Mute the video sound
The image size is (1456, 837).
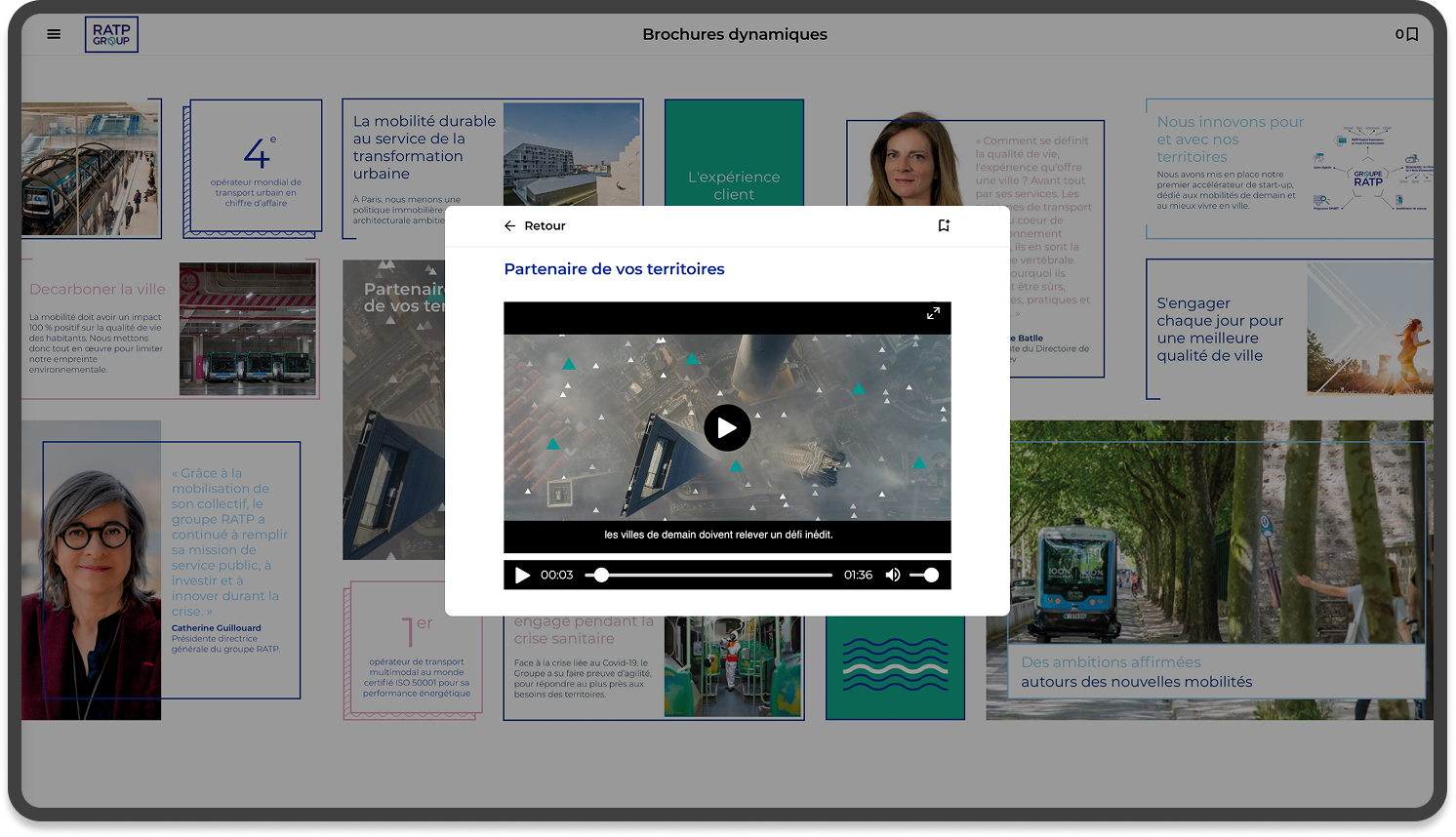click(892, 575)
